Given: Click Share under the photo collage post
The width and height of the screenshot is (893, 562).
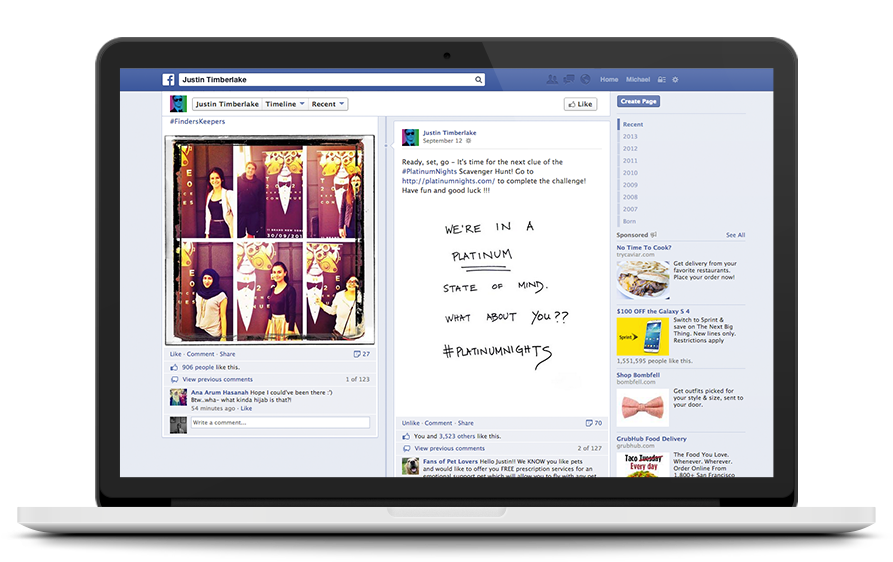Looking at the screenshot, I should (227, 354).
